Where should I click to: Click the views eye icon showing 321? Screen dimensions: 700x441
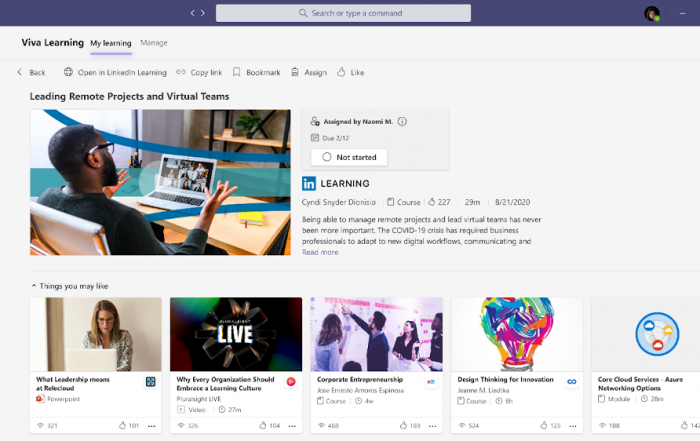pyautogui.click(x=40, y=426)
